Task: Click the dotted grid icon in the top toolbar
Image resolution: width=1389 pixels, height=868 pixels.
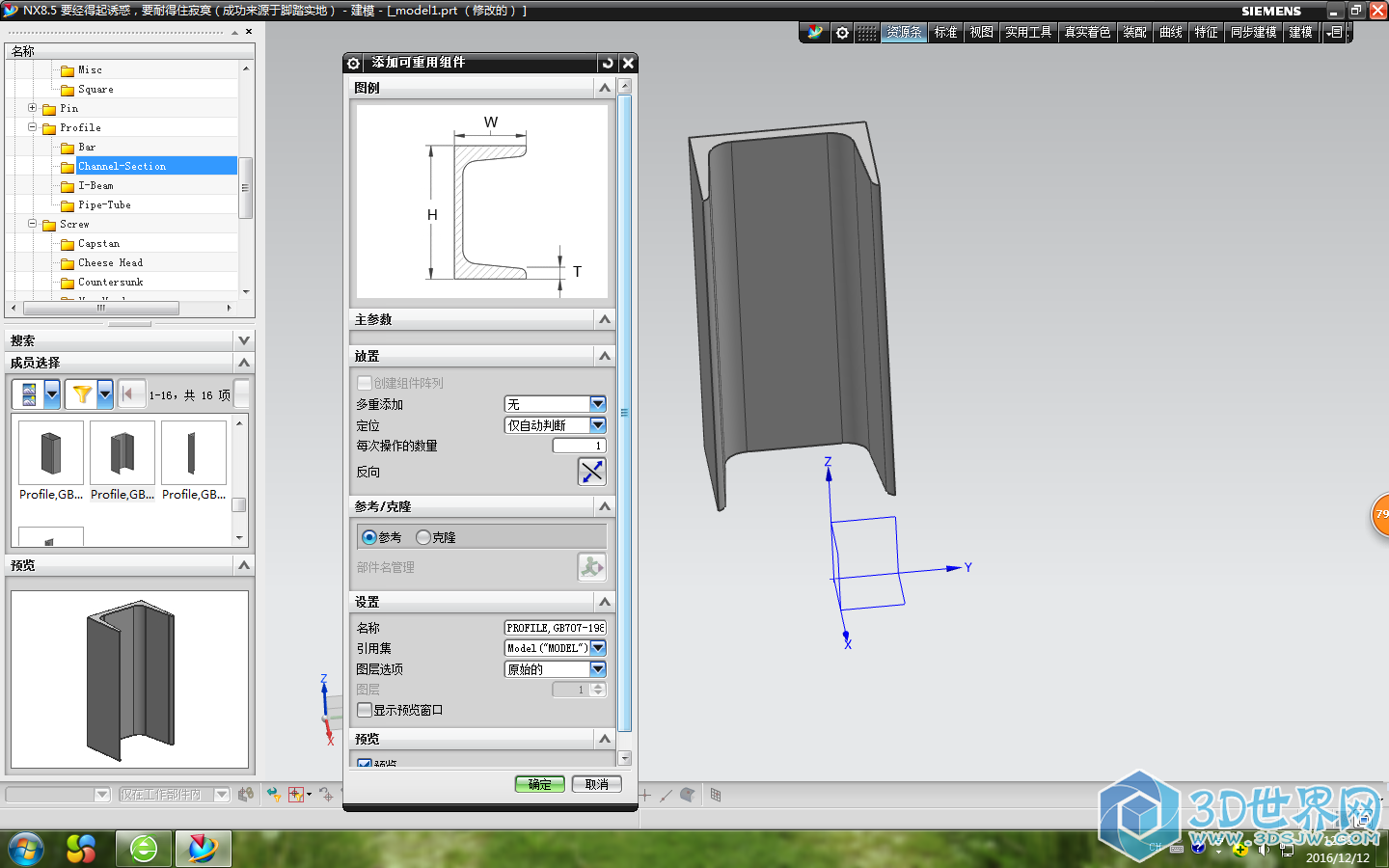Action: [867, 32]
